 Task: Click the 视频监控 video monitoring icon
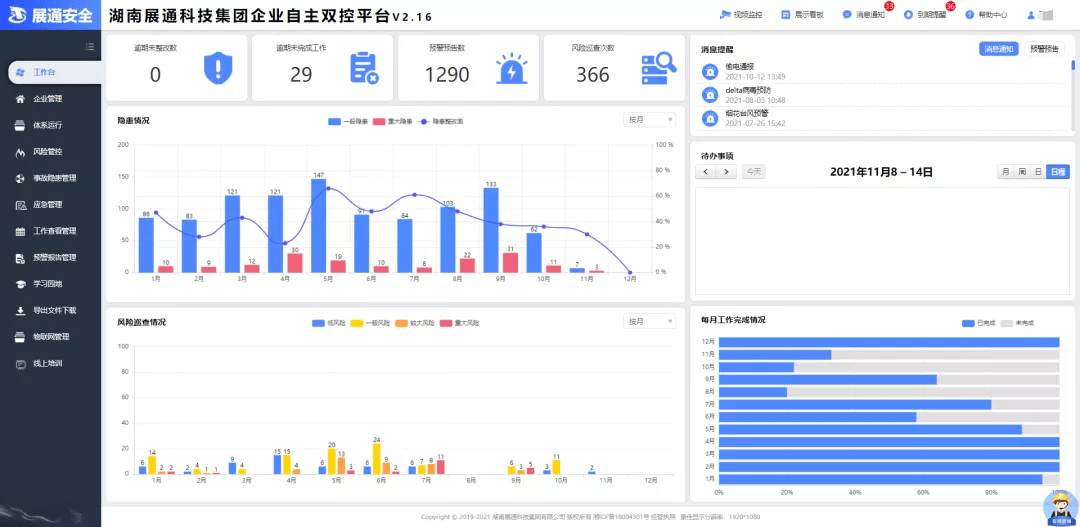point(726,15)
